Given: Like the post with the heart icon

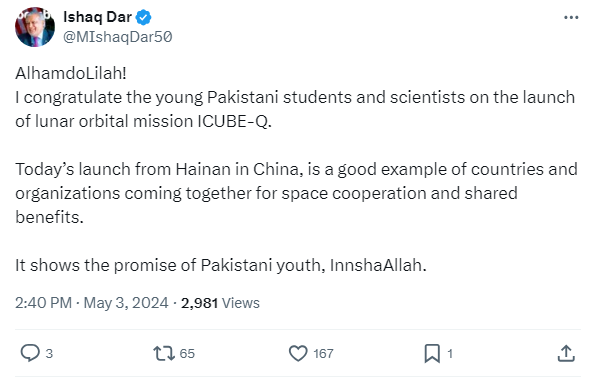Looking at the screenshot, I should 298,353.
